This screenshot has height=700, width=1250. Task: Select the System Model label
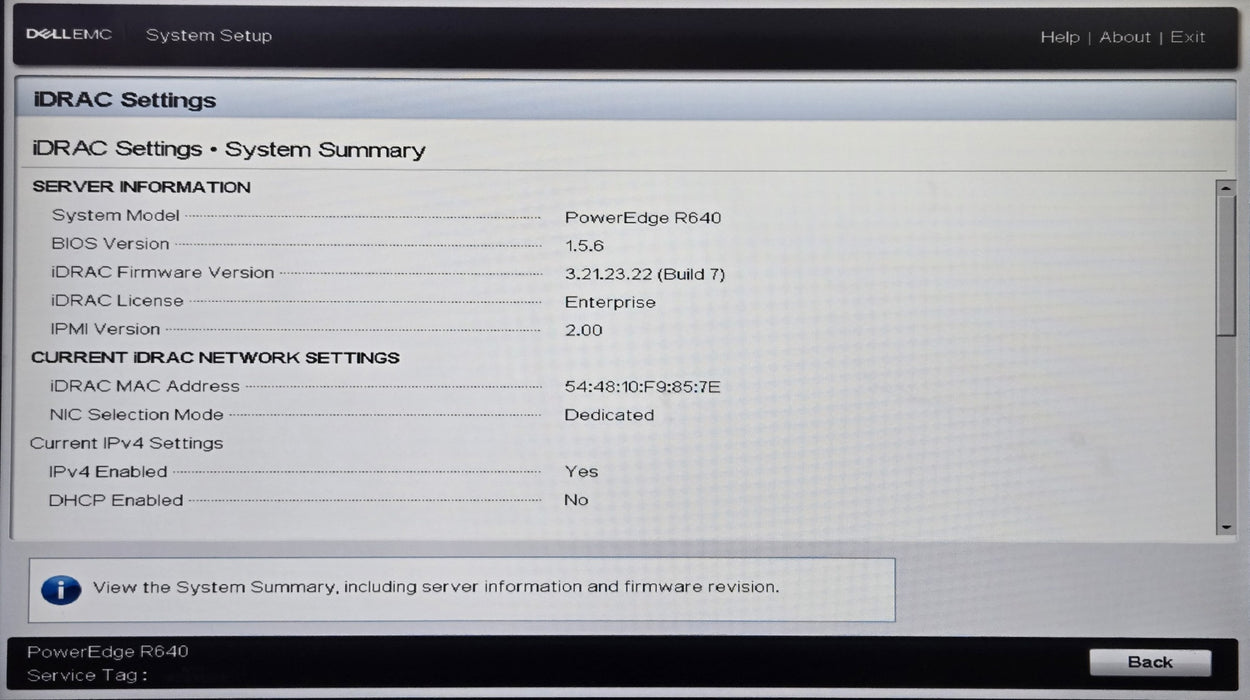[116, 215]
